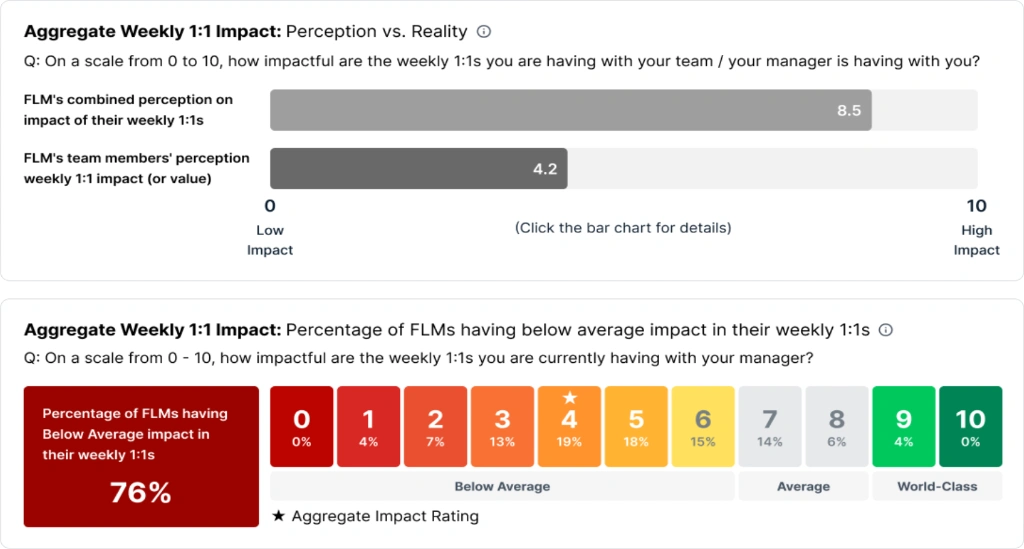The width and height of the screenshot is (1024, 549).
Task: Select the rating 5 tile showing 18%
Action: point(636,426)
